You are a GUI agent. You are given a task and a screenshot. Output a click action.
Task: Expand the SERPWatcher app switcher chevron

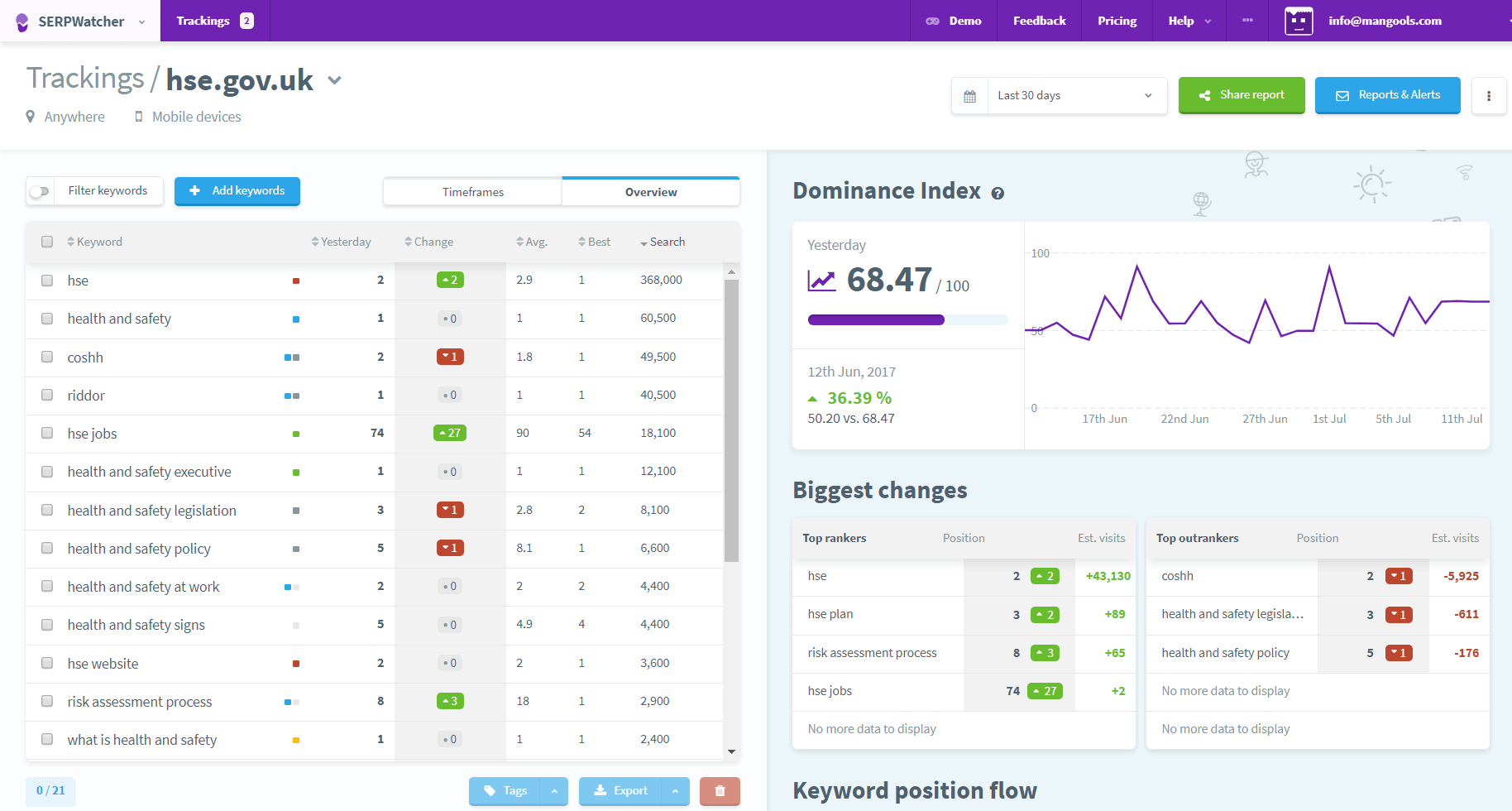pyautogui.click(x=142, y=22)
